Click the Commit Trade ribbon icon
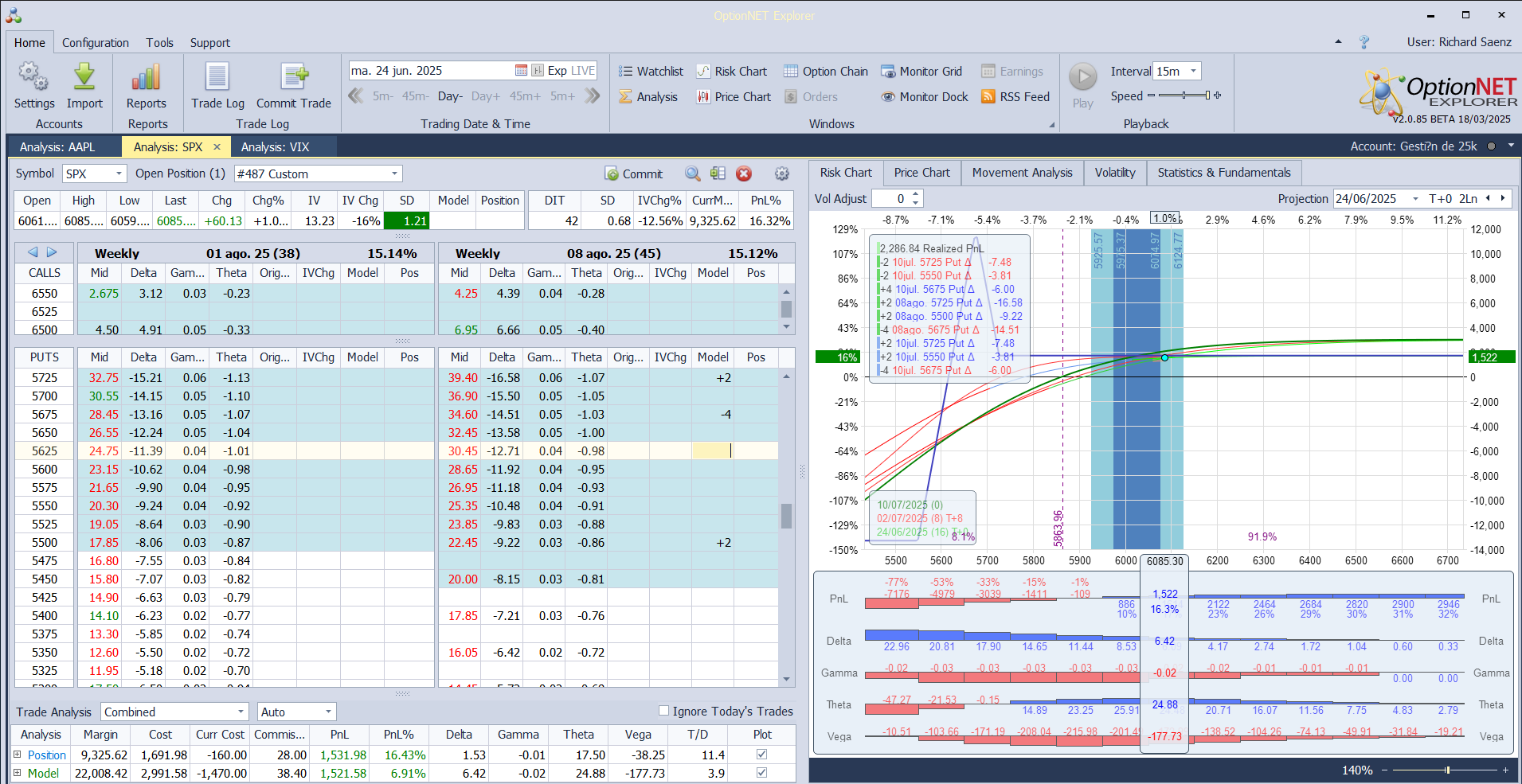This screenshot has height=784, width=1522. (294, 86)
